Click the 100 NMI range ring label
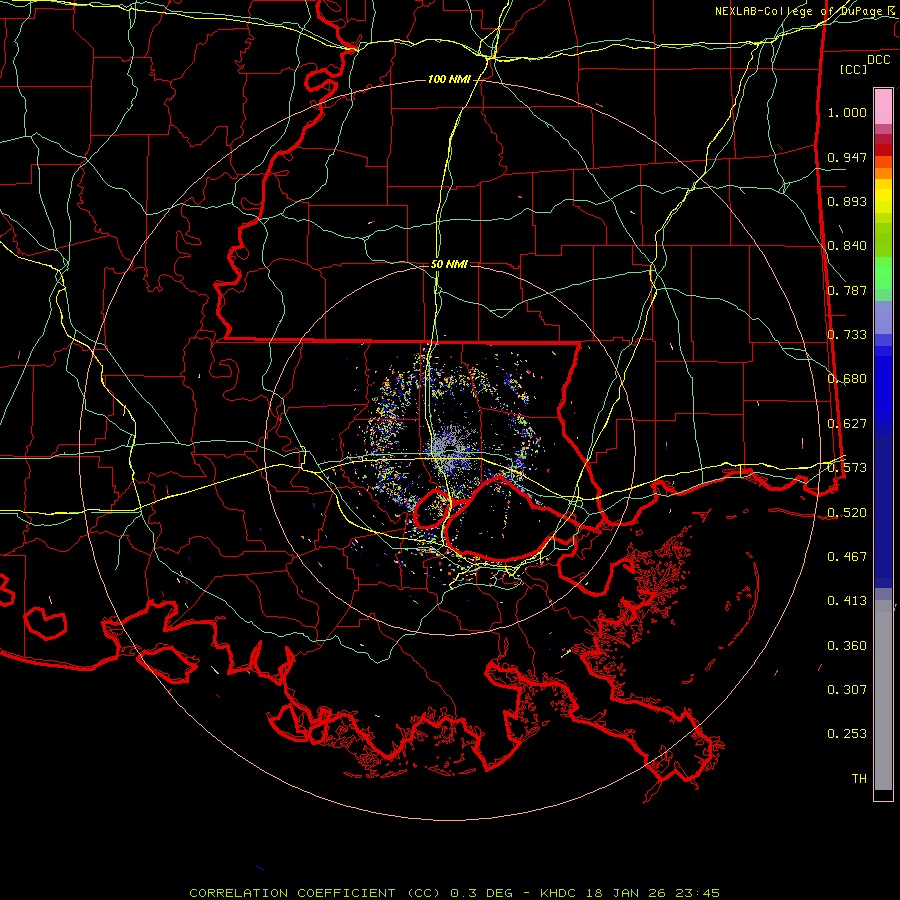The width and height of the screenshot is (900, 900). (x=449, y=79)
